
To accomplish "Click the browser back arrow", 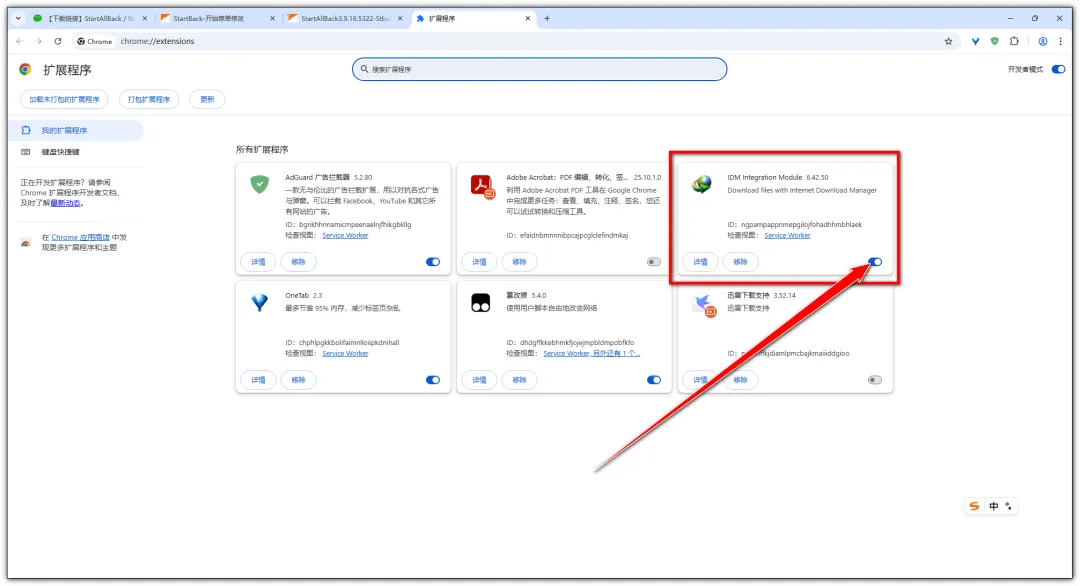I will pos(19,41).
